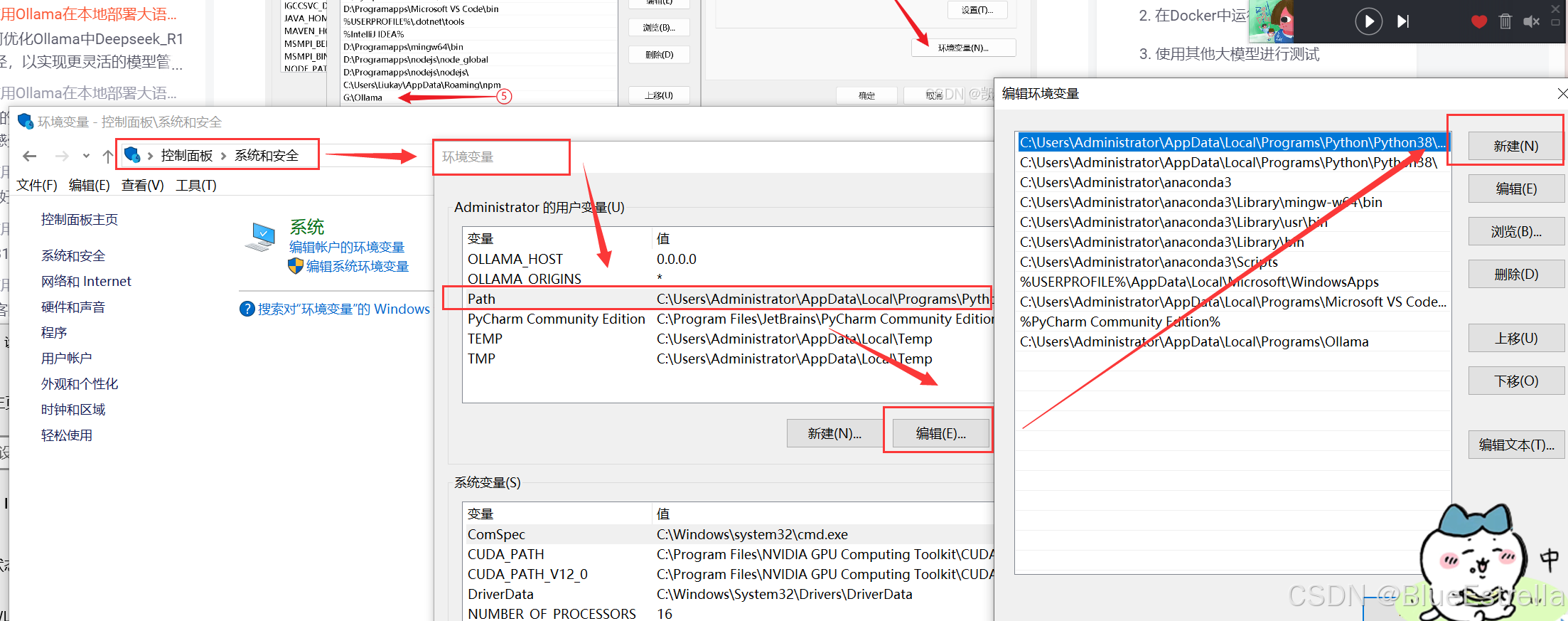This screenshot has height=621, width=1568.
Task: Expand the chevron before 控制面板 breadcrumb
Action: pyautogui.click(x=150, y=156)
